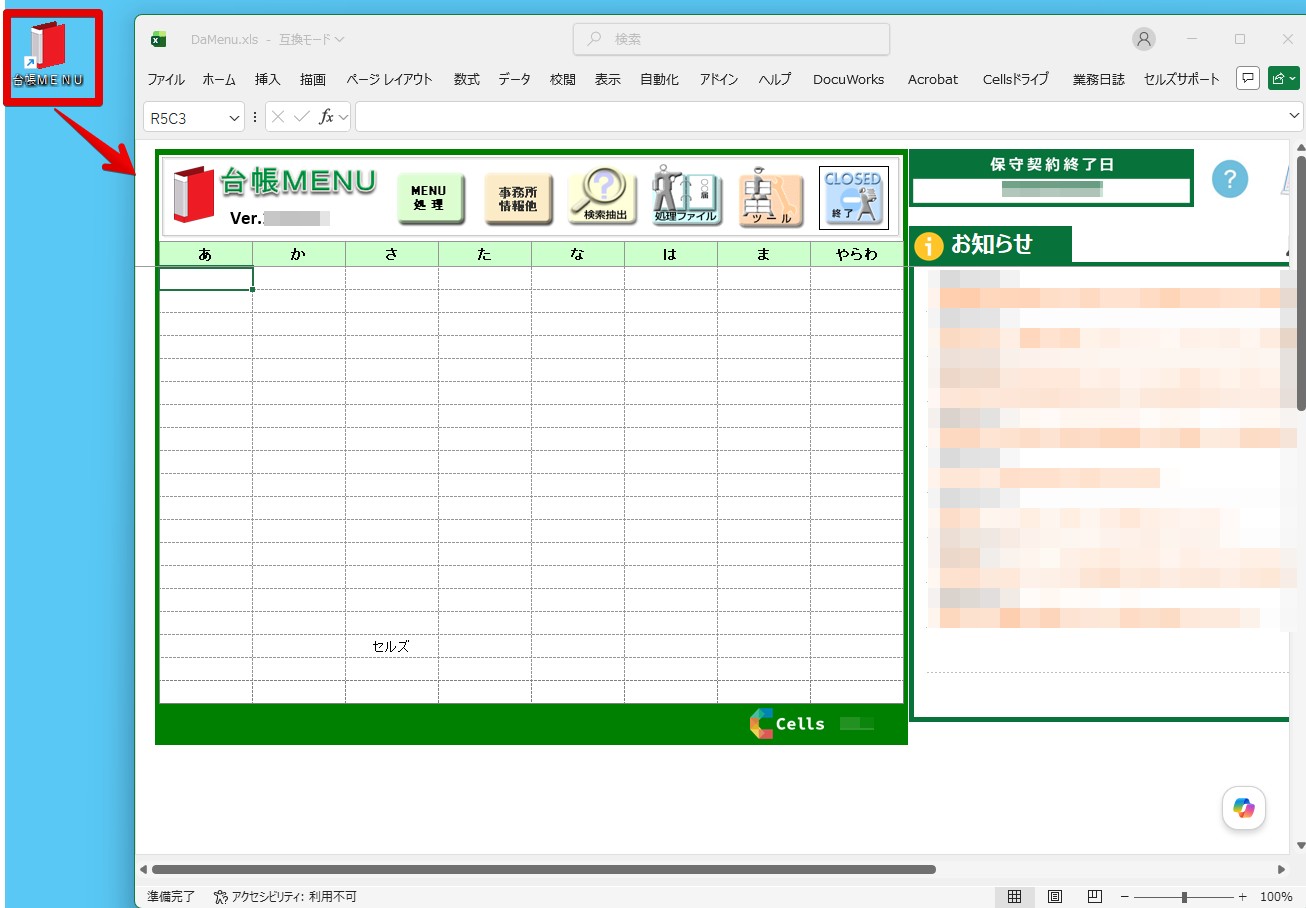
Task: Click the formula bar options dots
Action: pyautogui.click(x=254, y=117)
